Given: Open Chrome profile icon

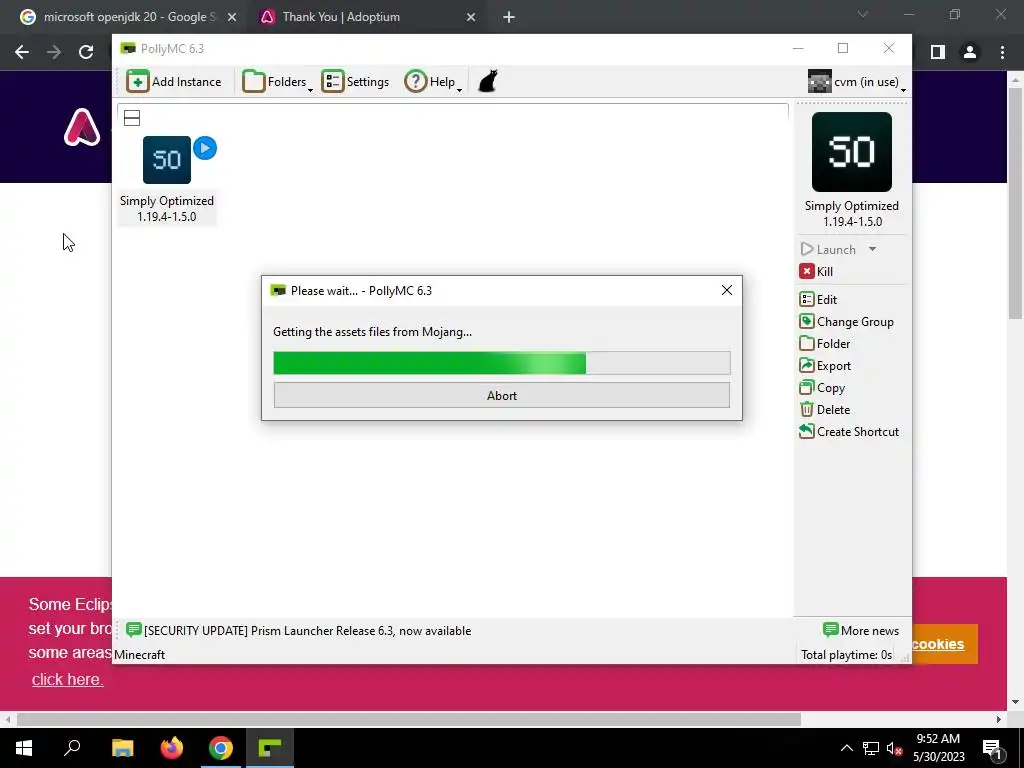Looking at the screenshot, I should coord(970,52).
